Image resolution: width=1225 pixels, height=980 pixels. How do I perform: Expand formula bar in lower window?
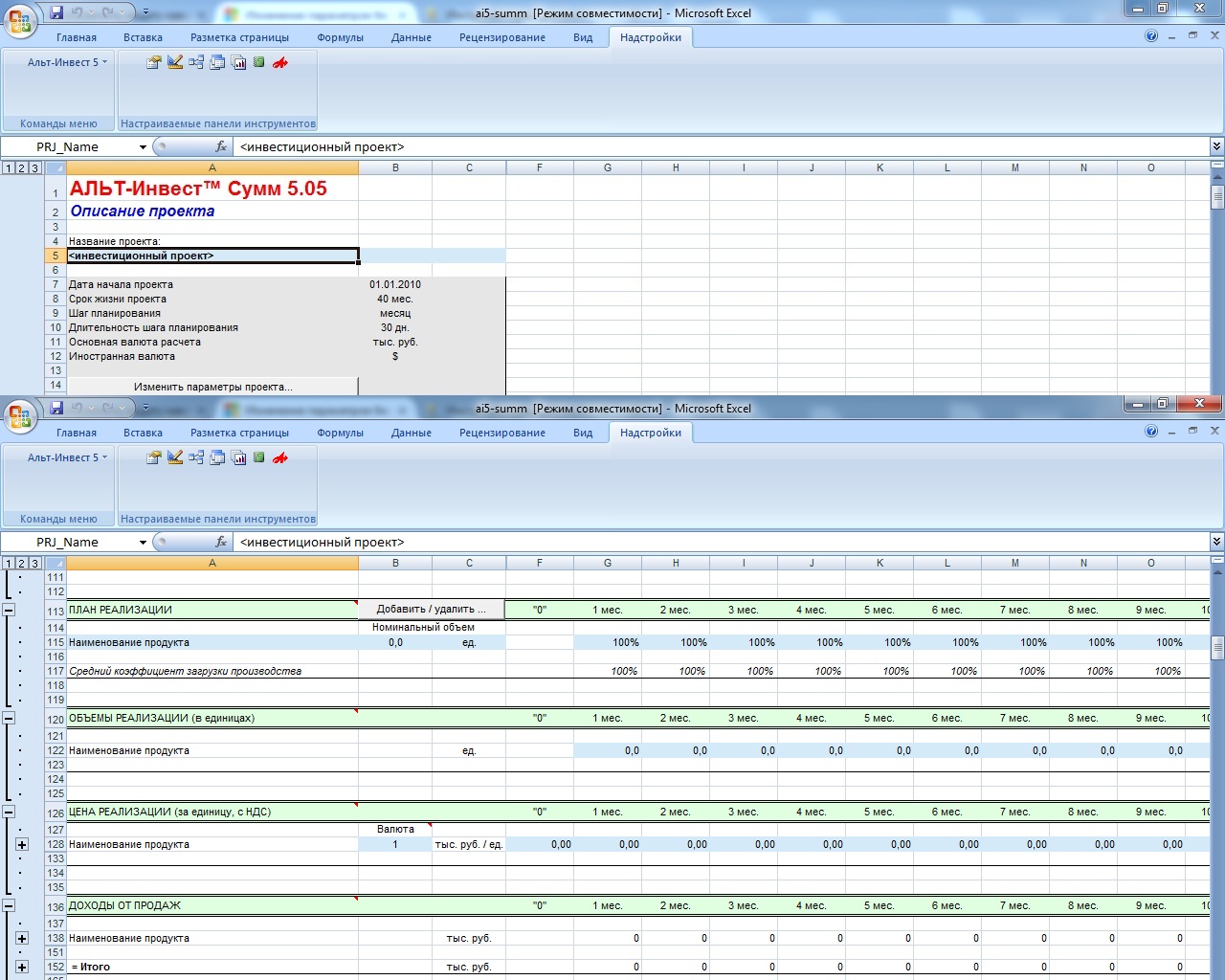click(1216, 542)
